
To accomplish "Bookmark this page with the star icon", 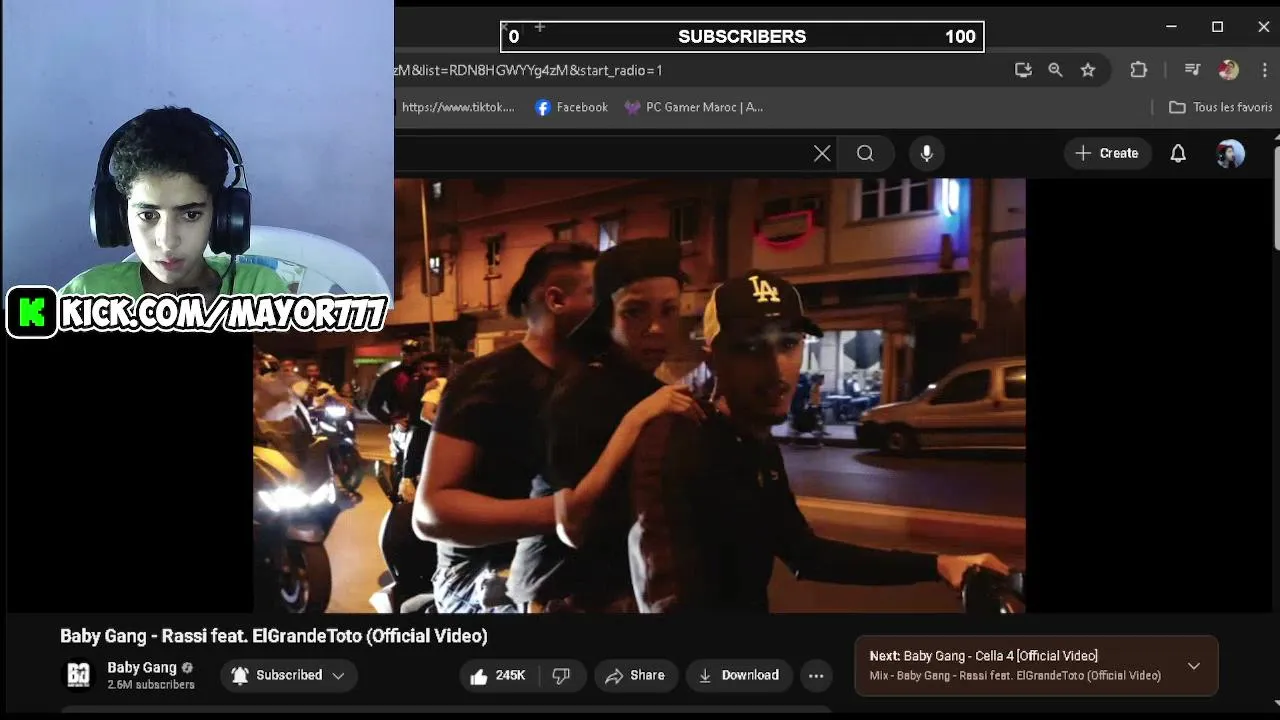I will pyautogui.click(x=1088, y=70).
